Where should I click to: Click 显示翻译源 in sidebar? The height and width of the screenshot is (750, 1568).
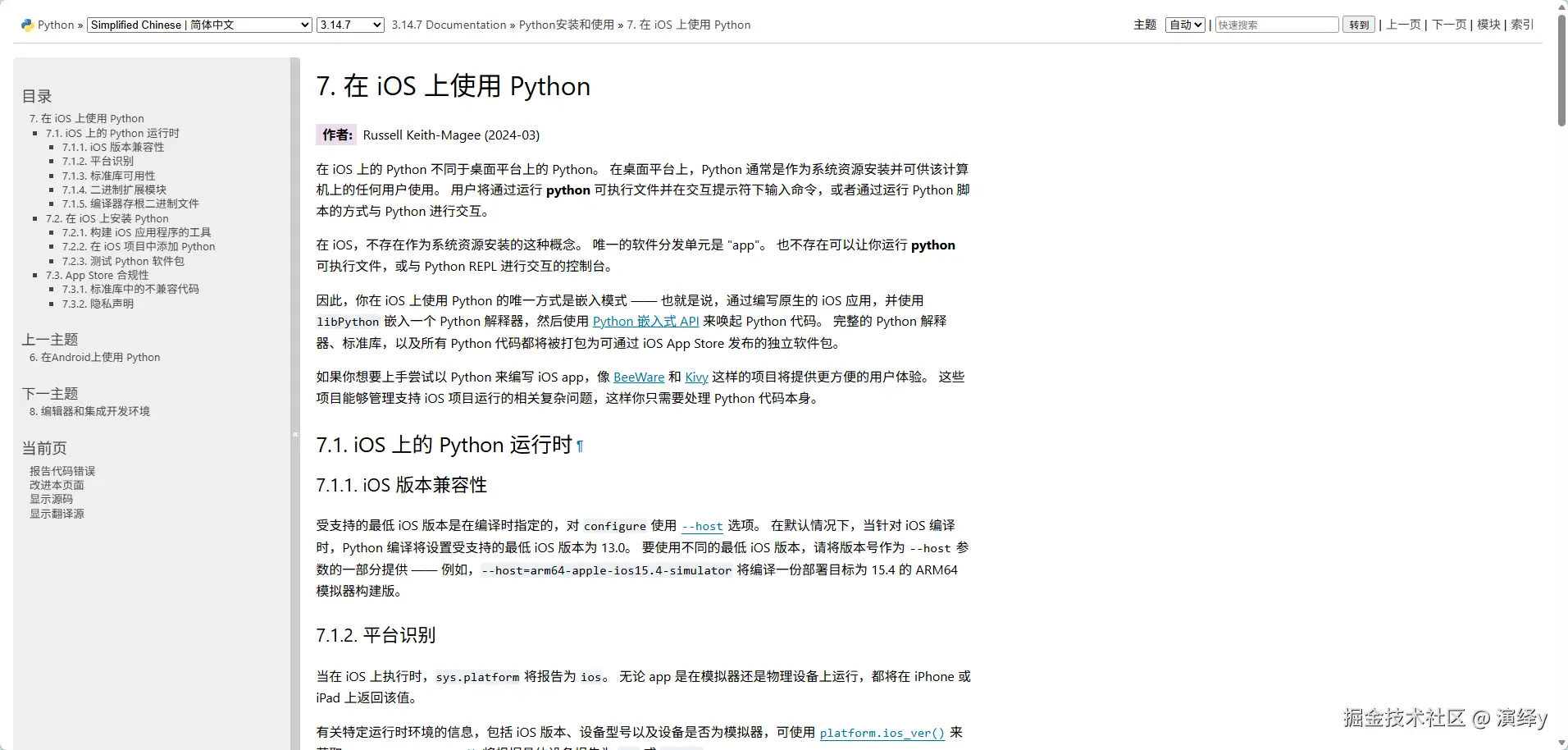click(x=57, y=514)
